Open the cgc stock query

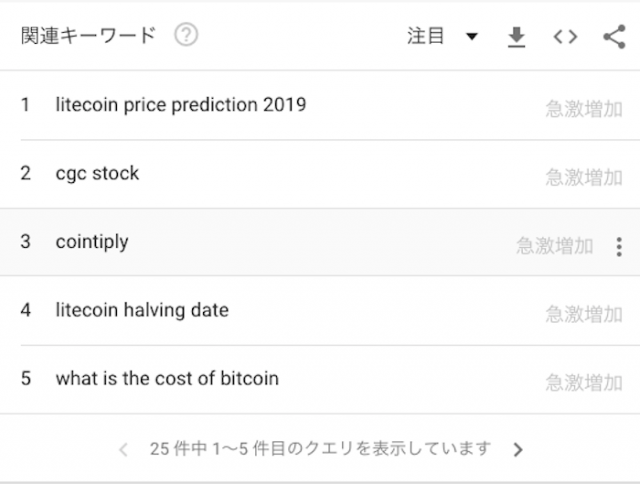97,173
